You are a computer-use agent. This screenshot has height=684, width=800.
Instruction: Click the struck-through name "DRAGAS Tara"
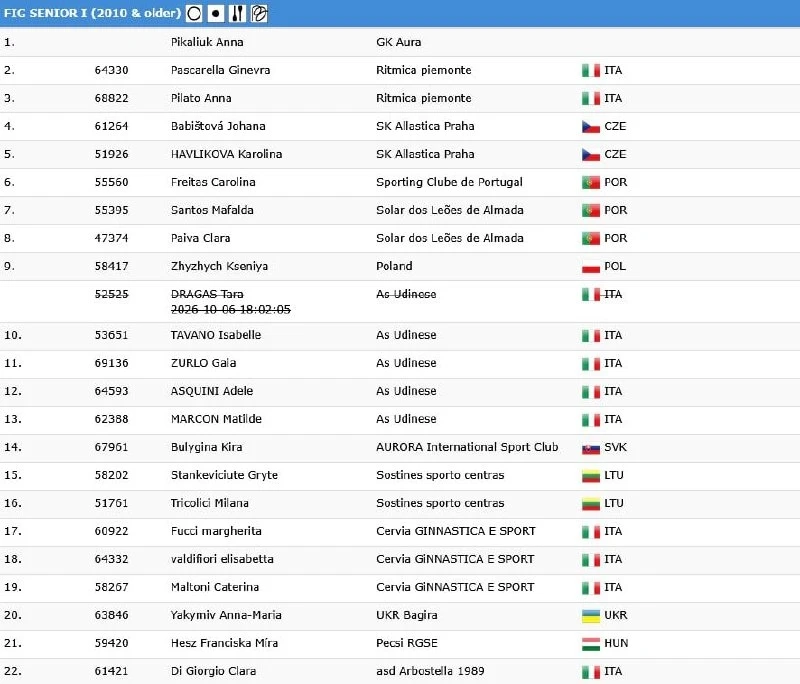207,294
